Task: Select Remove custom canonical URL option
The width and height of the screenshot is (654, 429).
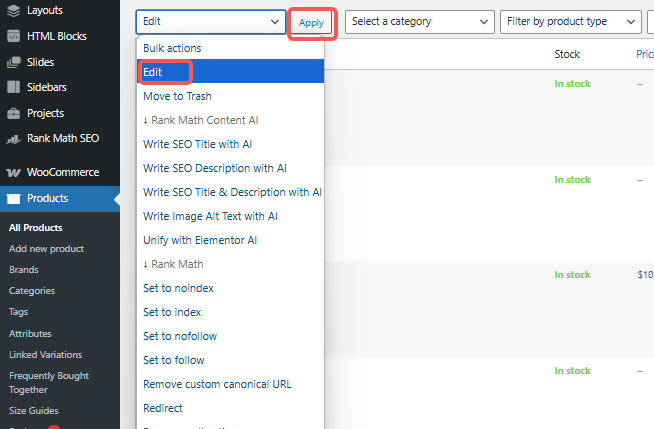Action: pyautogui.click(x=217, y=384)
